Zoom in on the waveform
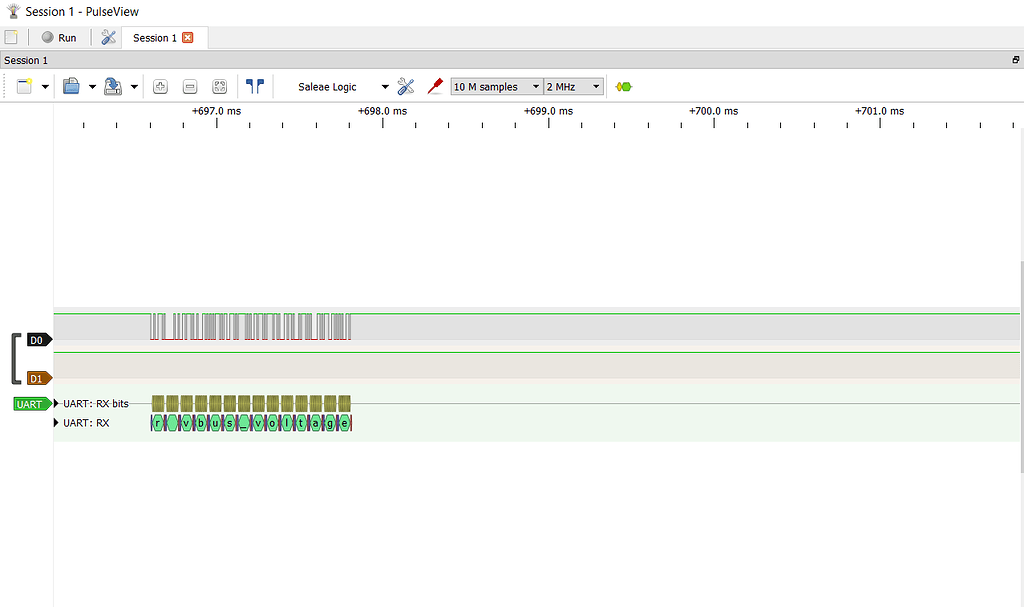 pyautogui.click(x=160, y=86)
